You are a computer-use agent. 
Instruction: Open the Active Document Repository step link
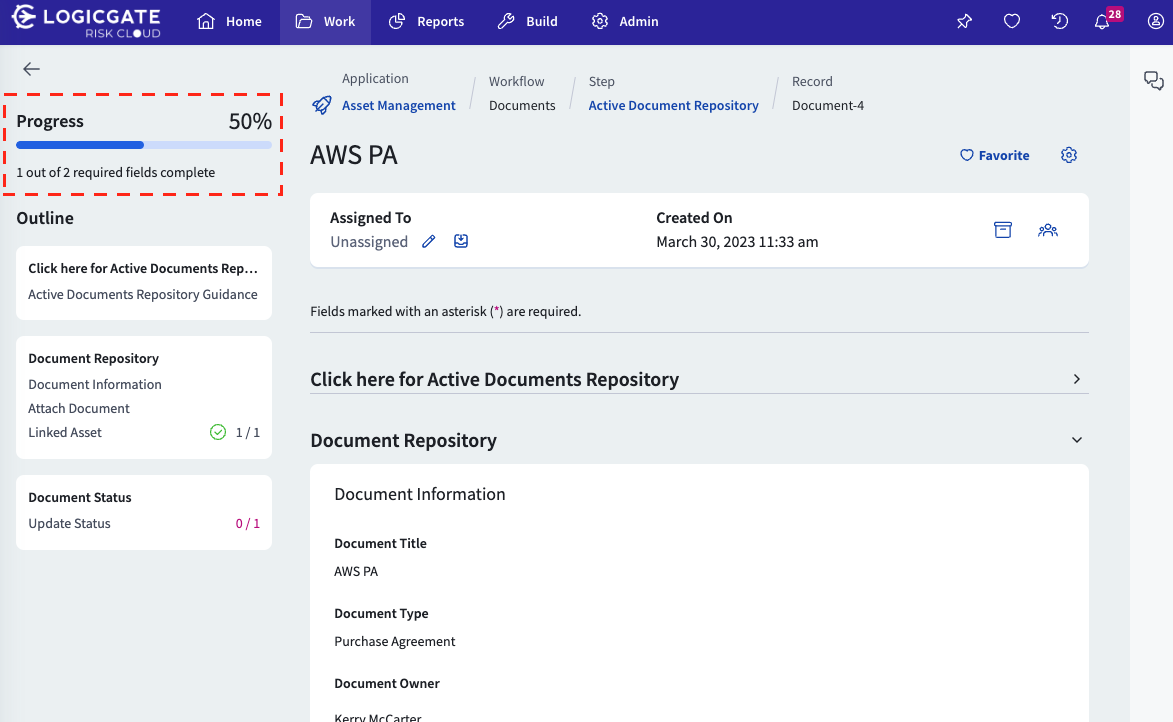(x=673, y=105)
